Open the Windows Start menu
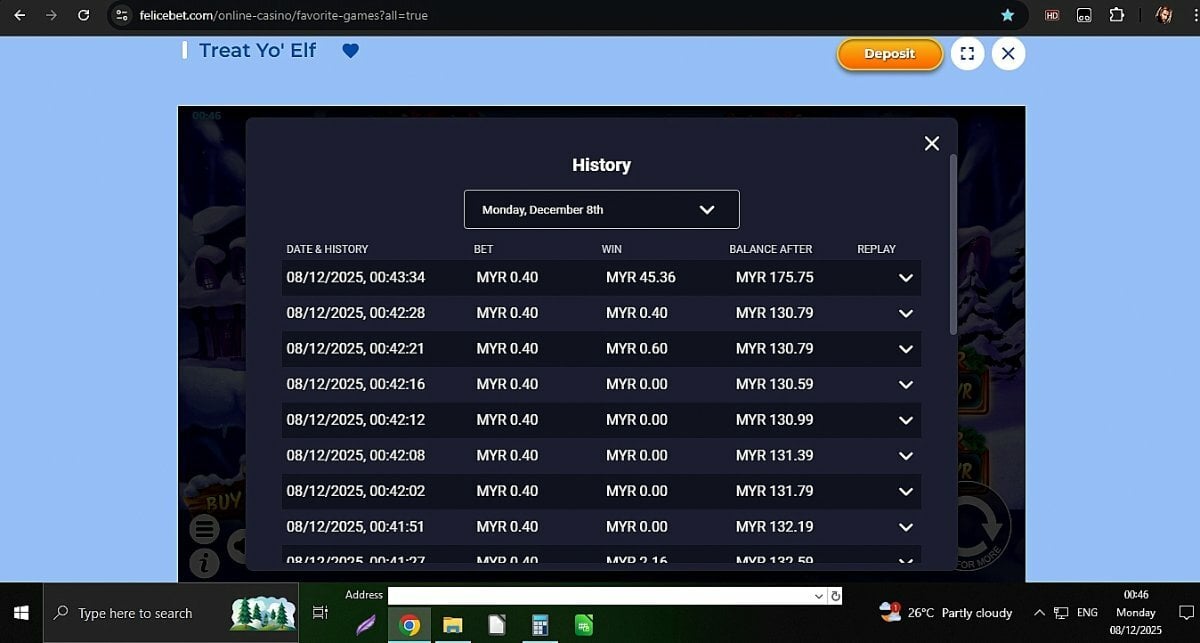The width and height of the screenshot is (1200, 643). pos(21,613)
